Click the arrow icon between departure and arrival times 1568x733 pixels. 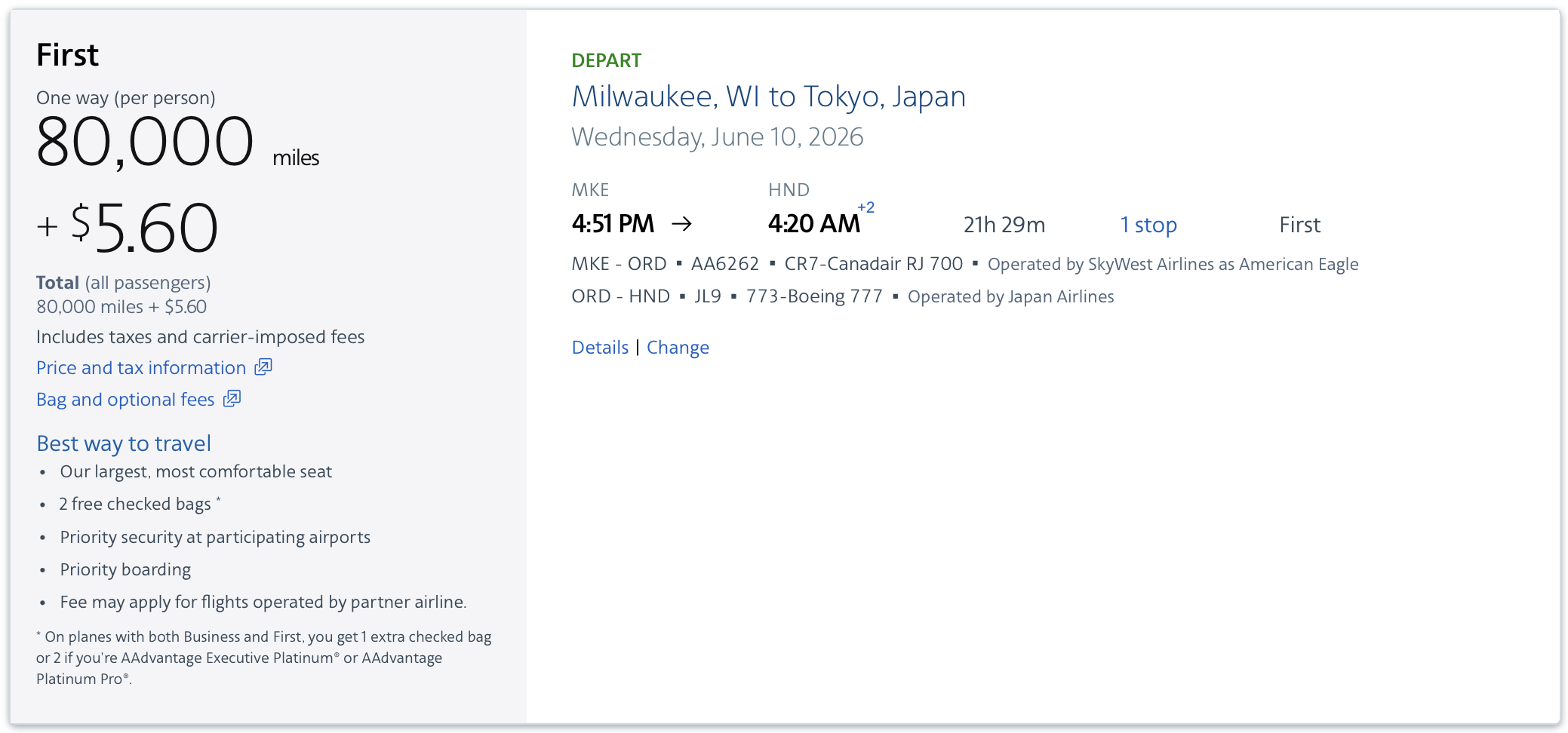tap(681, 224)
